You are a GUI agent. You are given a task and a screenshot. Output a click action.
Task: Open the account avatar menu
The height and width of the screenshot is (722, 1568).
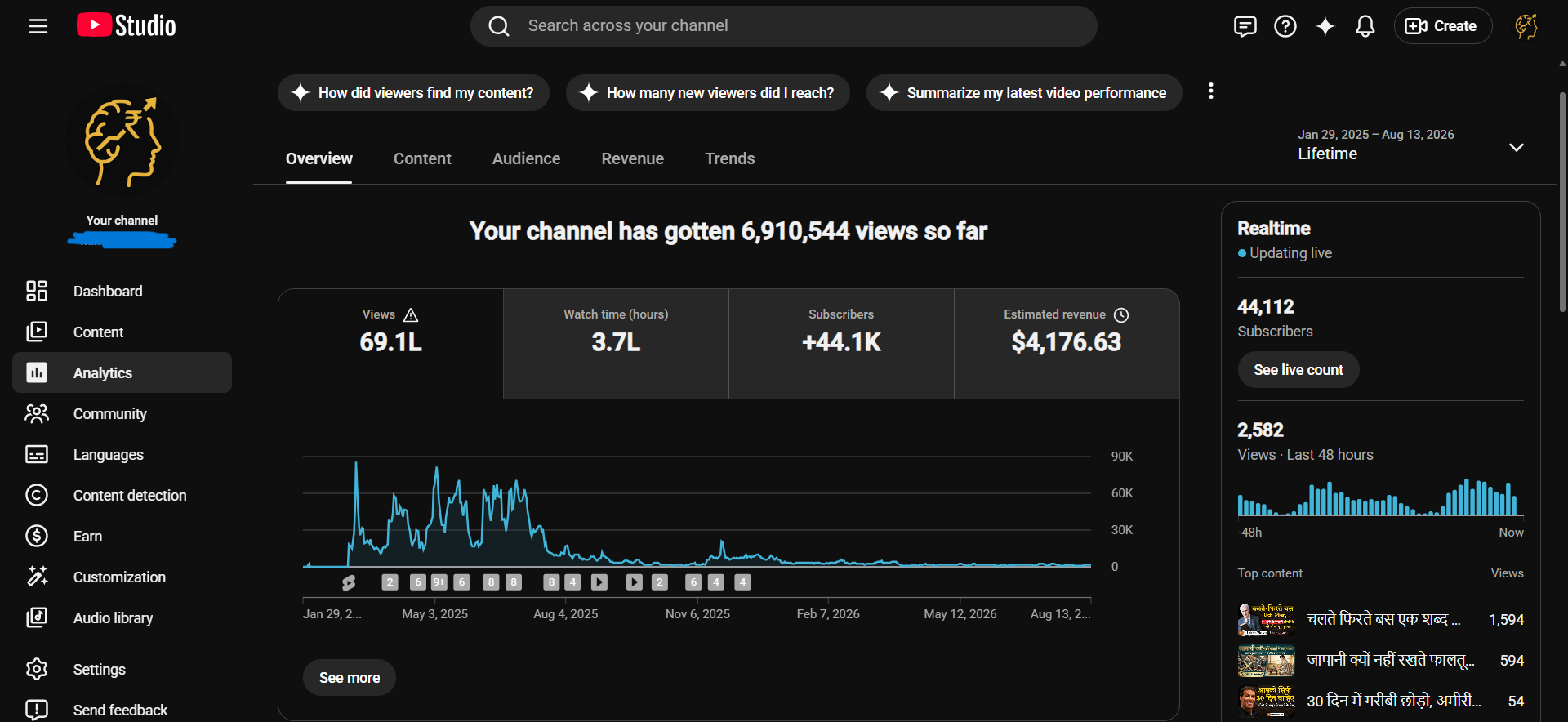click(x=1526, y=26)
